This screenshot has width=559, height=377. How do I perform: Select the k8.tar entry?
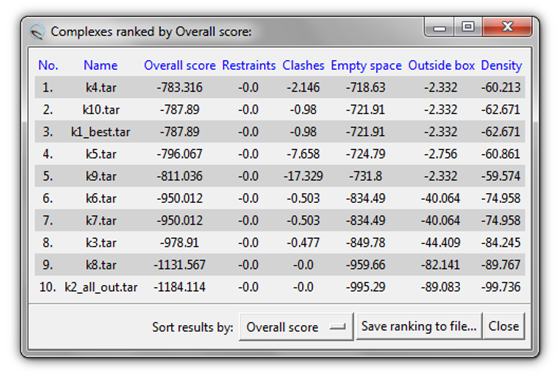point(101,265)
